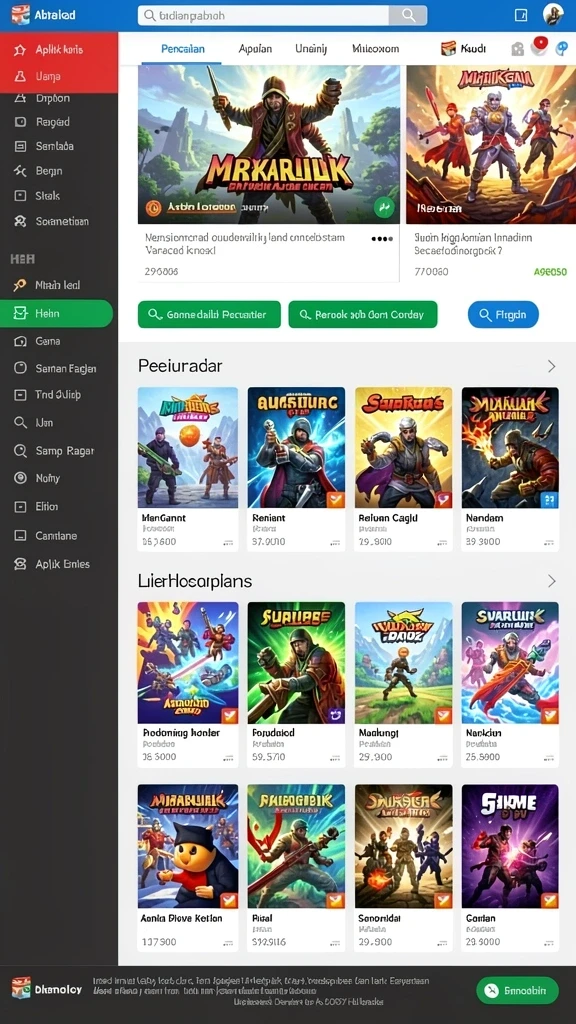Open the 'Mlakoxom' tab
Image resolution: width=576 pixels, height=1024 pixels.
point(376,49)
